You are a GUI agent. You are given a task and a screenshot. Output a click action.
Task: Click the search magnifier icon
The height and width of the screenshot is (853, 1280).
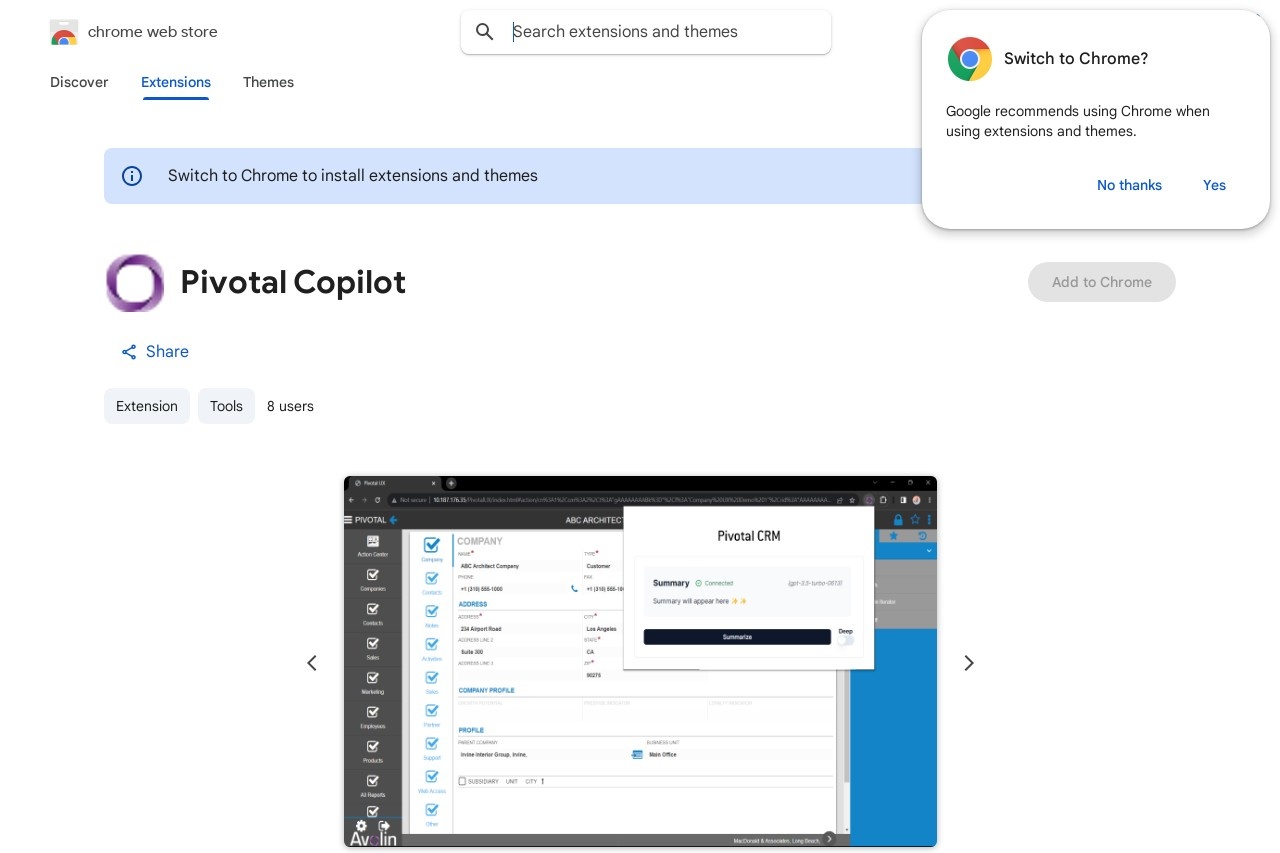pyautogui.click(x=485, y=32)
